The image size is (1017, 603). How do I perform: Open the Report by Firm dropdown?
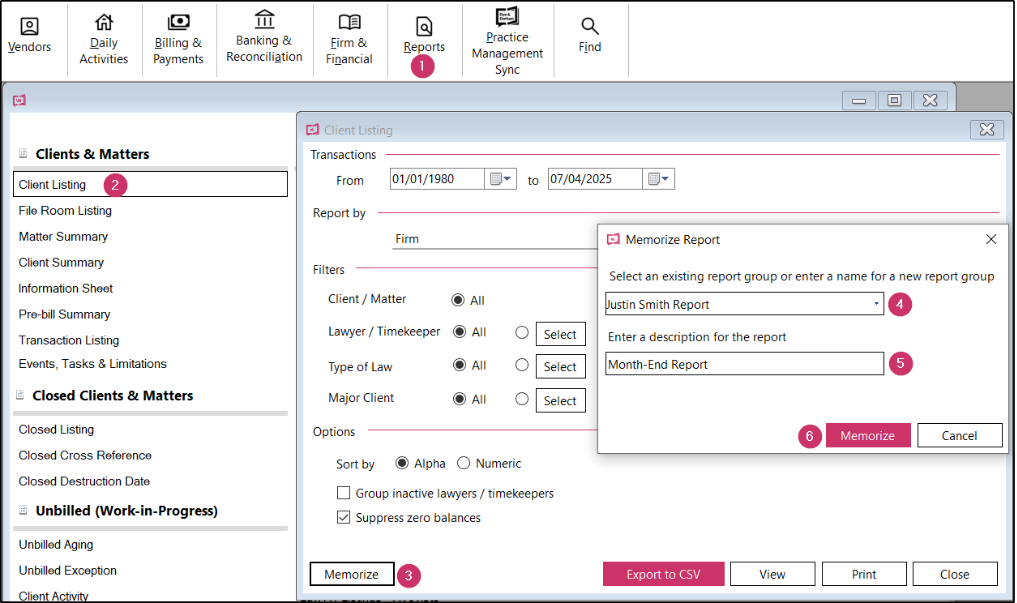(x=495, y=239)
